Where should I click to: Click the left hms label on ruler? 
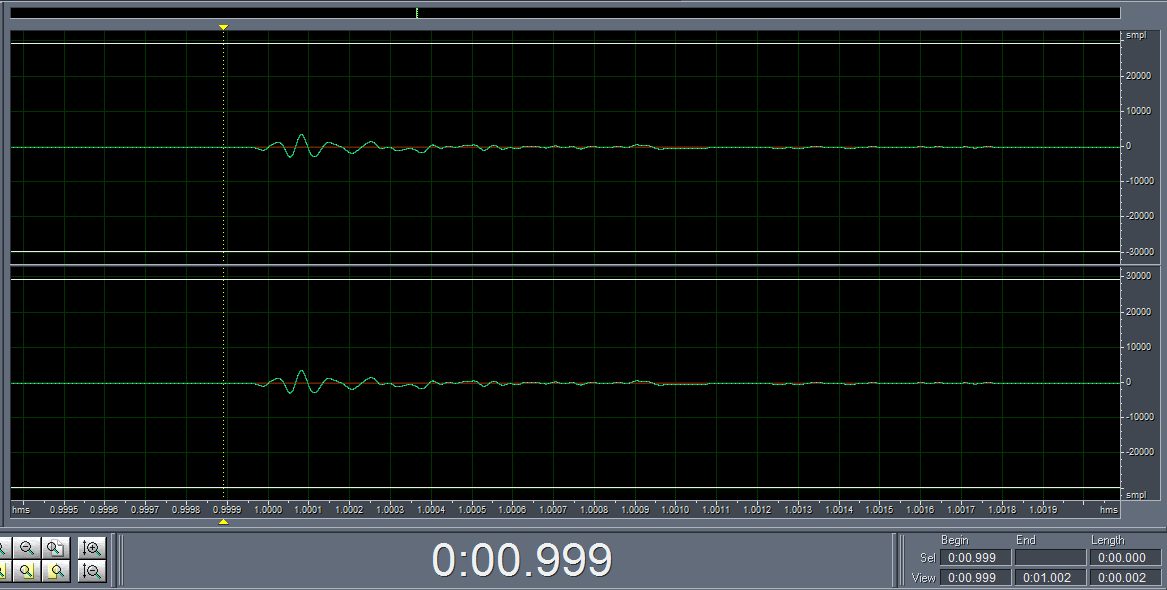coord(21,510)
